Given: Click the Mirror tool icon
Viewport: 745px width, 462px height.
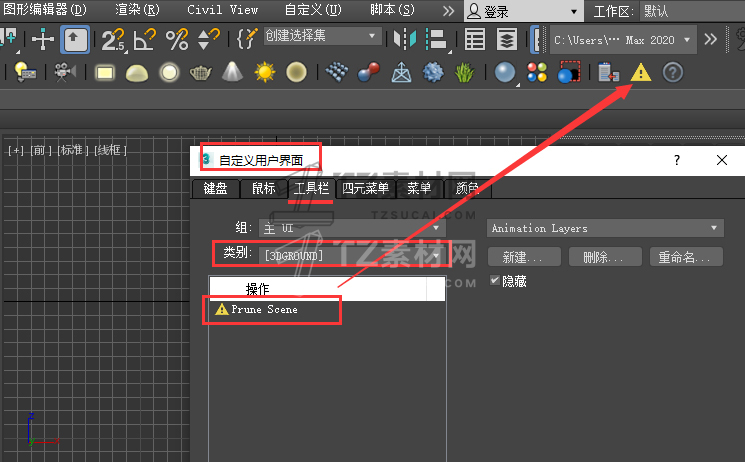Looking at the screenshot, I should click(405, 39).
